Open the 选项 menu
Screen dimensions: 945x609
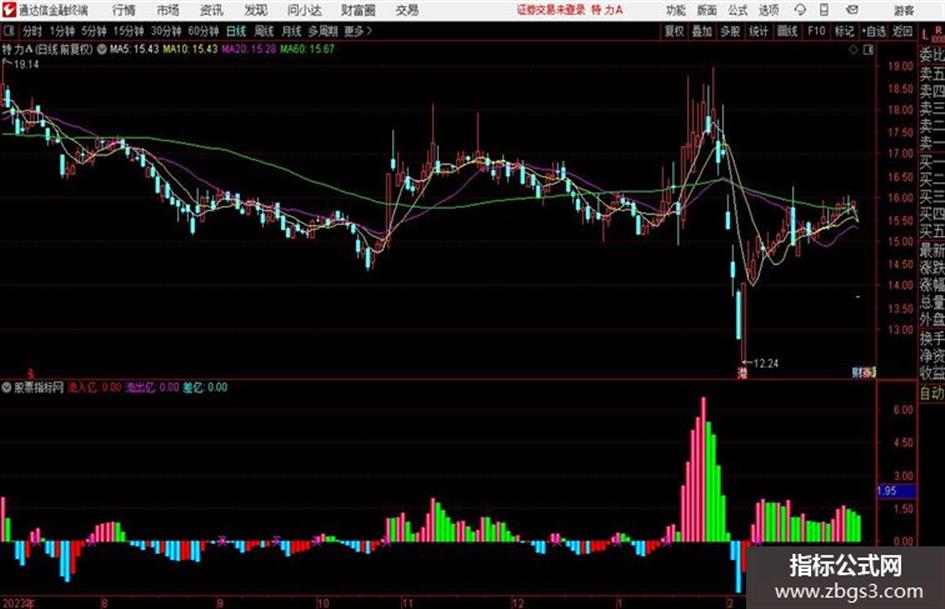tap(768, 10)
